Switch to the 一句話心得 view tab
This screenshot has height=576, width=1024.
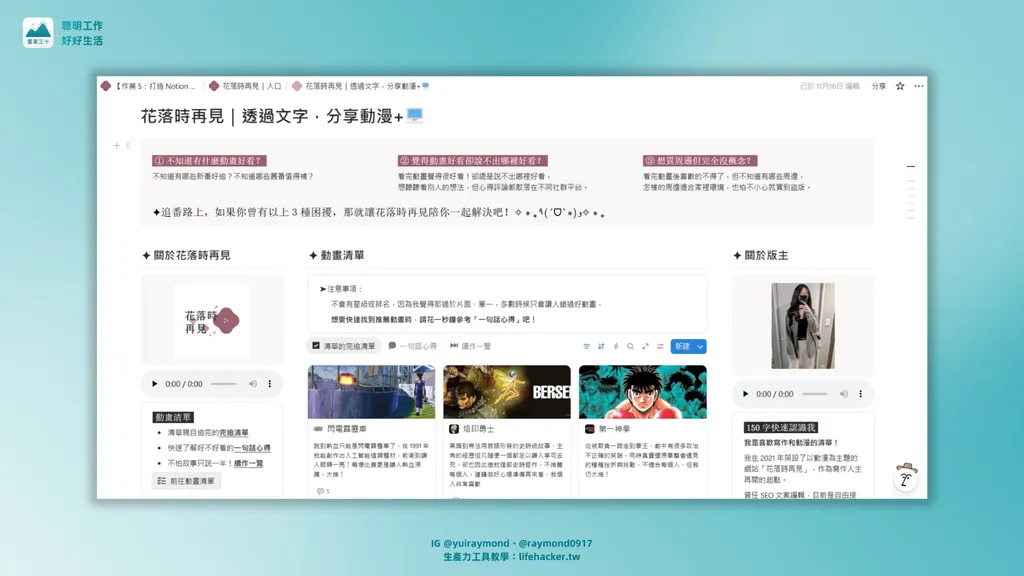point(411,346)
